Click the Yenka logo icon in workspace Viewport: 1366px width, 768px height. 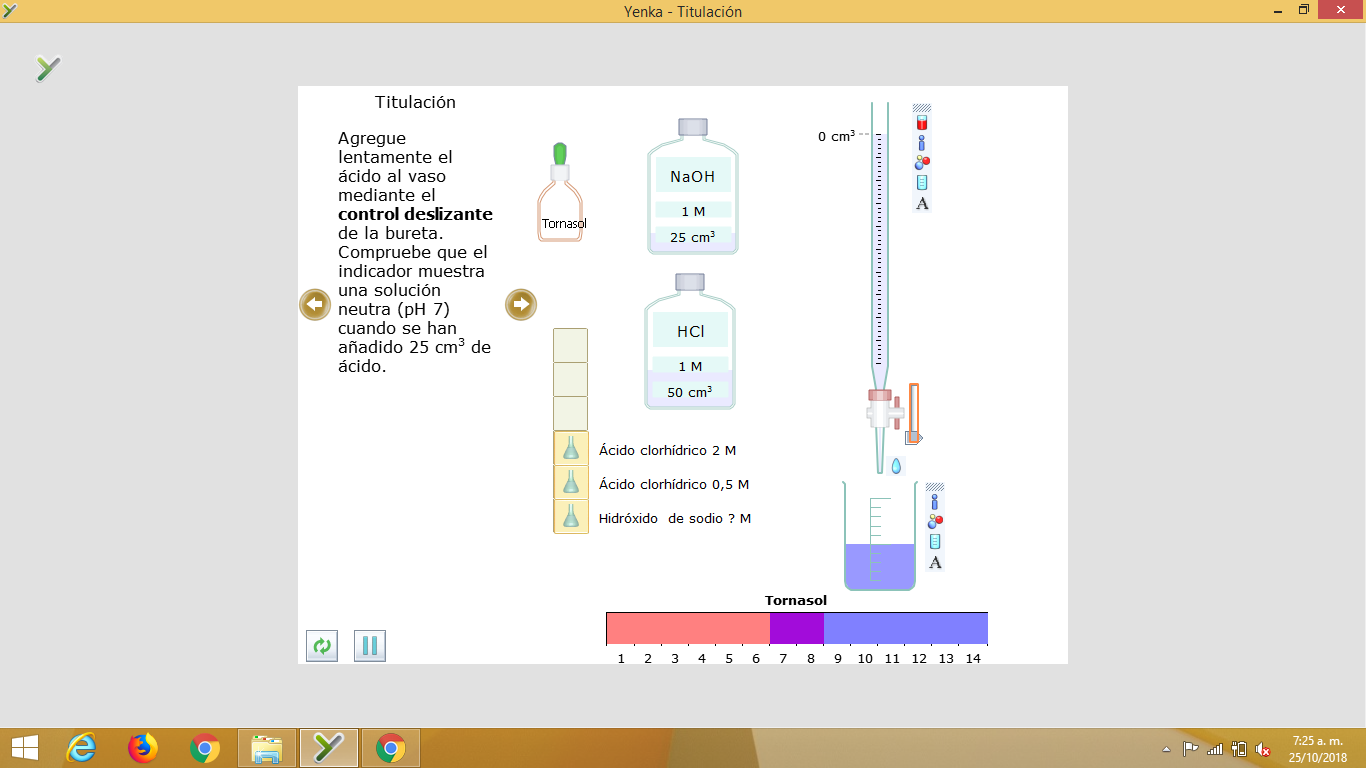point(48,68)
